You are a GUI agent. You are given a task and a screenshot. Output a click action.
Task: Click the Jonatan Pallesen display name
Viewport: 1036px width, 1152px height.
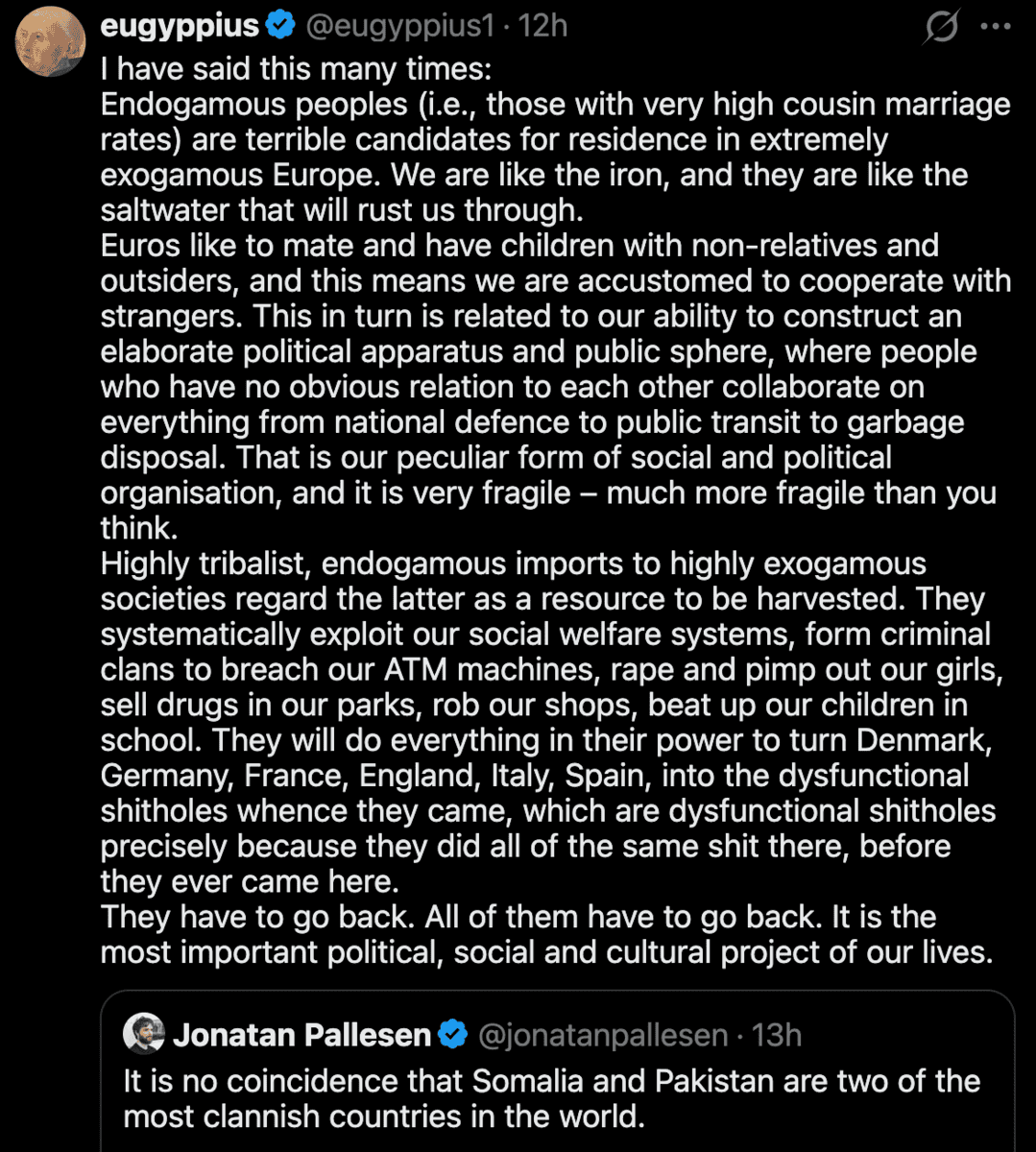pos(301,1035)
